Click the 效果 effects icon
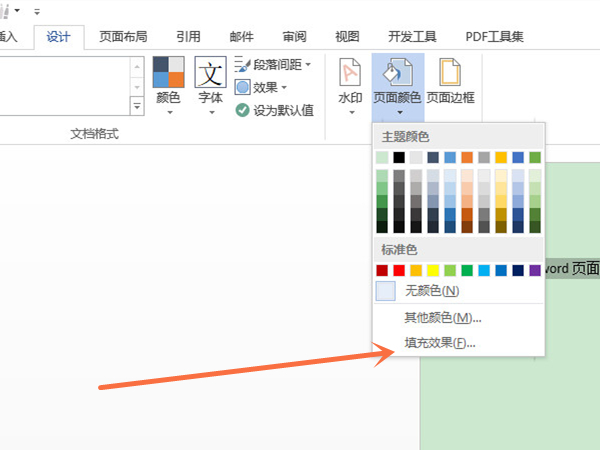The image size is (600, 450). tap(242, 87)
